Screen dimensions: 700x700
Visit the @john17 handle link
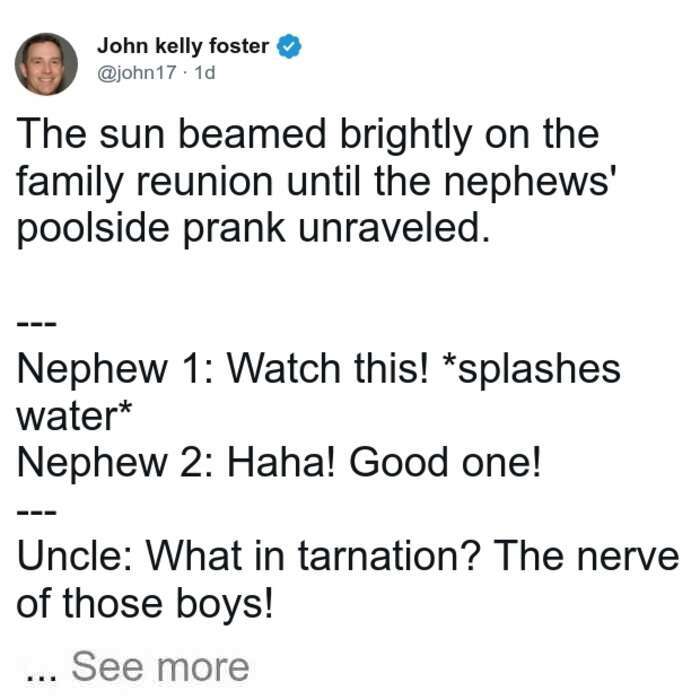pos(137,73)
